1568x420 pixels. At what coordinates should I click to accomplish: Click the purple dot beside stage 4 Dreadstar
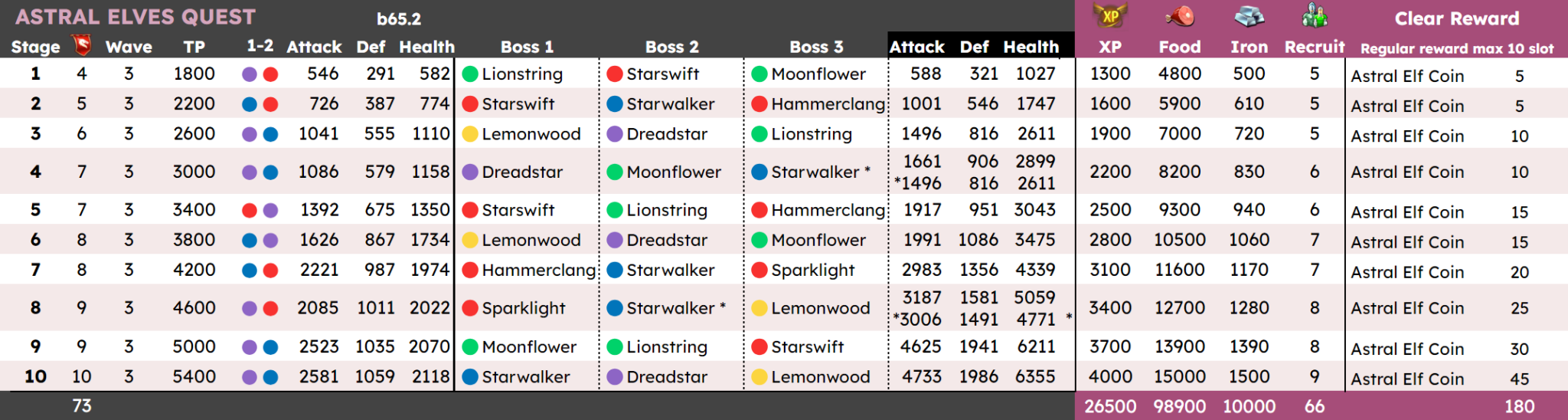tap(470, 172)
